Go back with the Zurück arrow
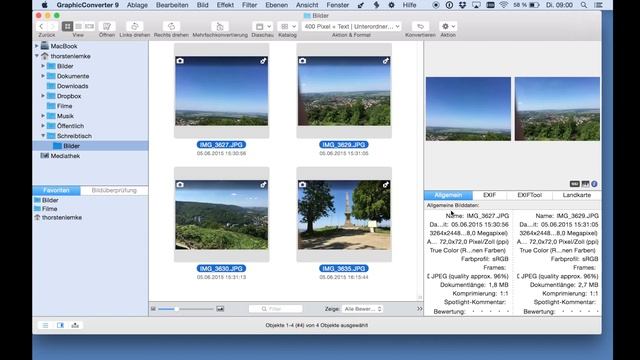This screenshot has width=640, height=360. click(41, 26)
